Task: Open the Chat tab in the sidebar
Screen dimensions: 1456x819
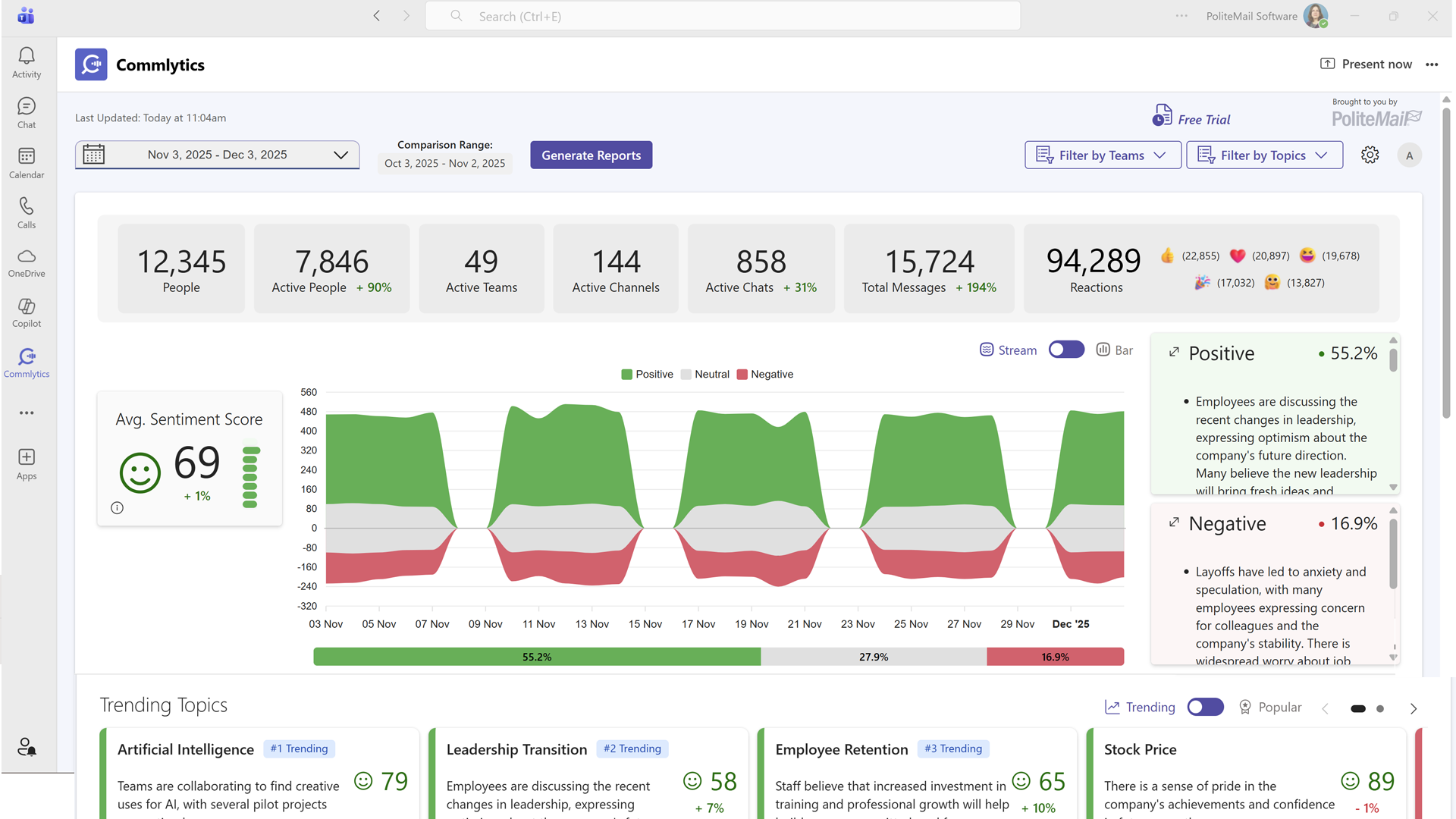Action: tap(27, 112)
